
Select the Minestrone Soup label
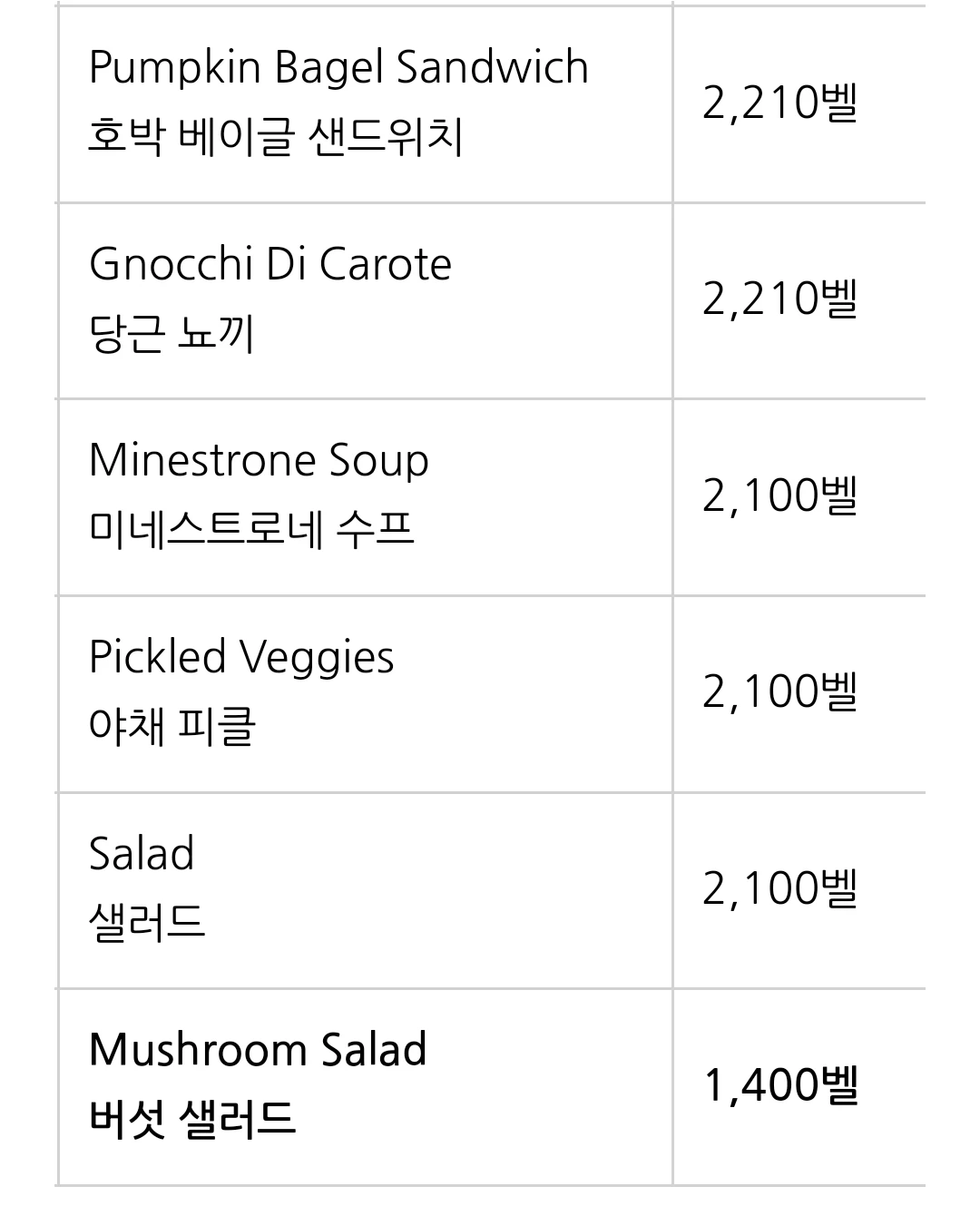click(259, 461)
